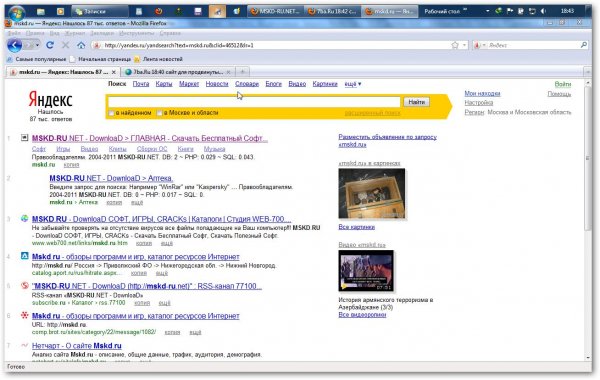Click the Яндекс logo
600x380 pixels.
(51, 99)
